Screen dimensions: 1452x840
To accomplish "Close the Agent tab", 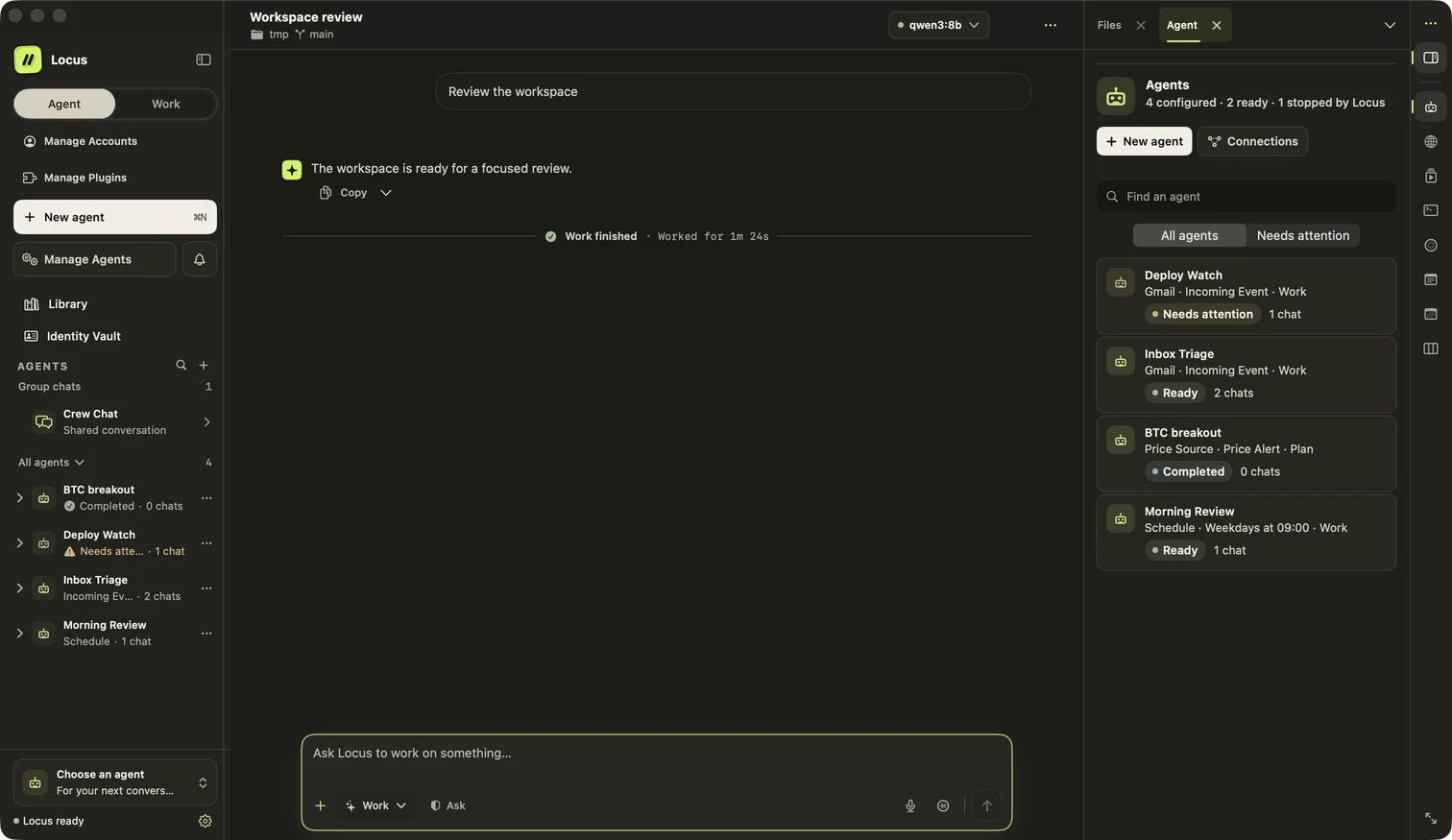I will (1217, 25).
